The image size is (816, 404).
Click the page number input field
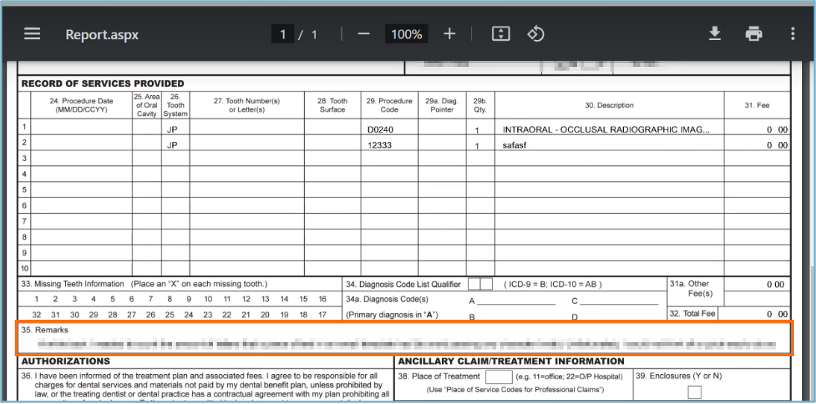284,34
